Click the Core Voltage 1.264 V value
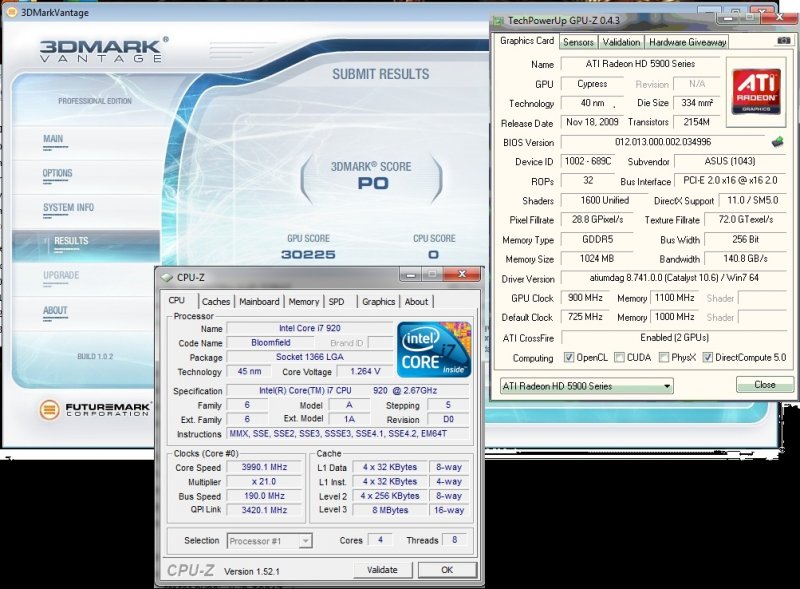The height and width of the screenshot is (589, 800). point(365,371)
